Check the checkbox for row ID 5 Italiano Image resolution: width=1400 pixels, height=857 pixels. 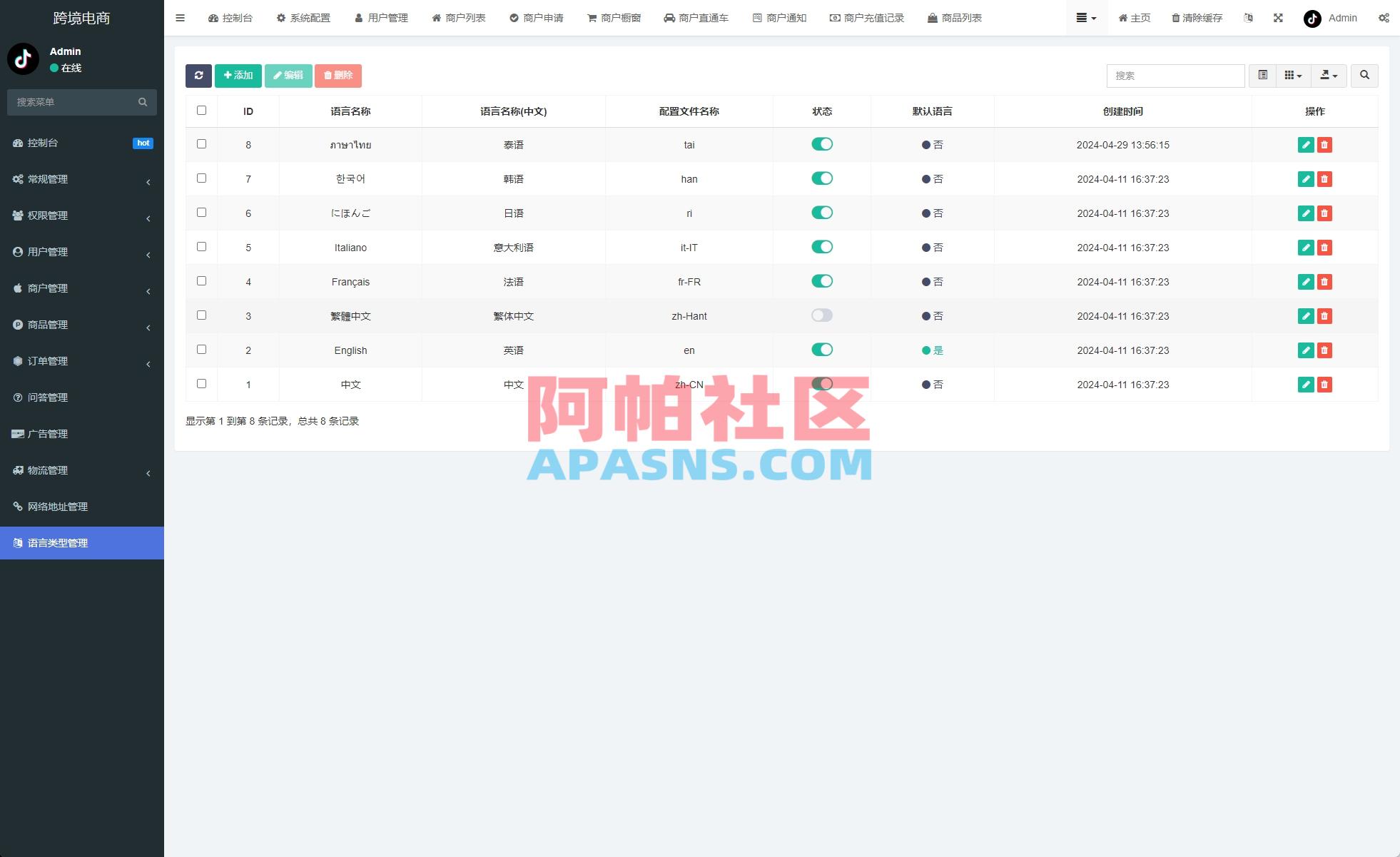[201, 246]
